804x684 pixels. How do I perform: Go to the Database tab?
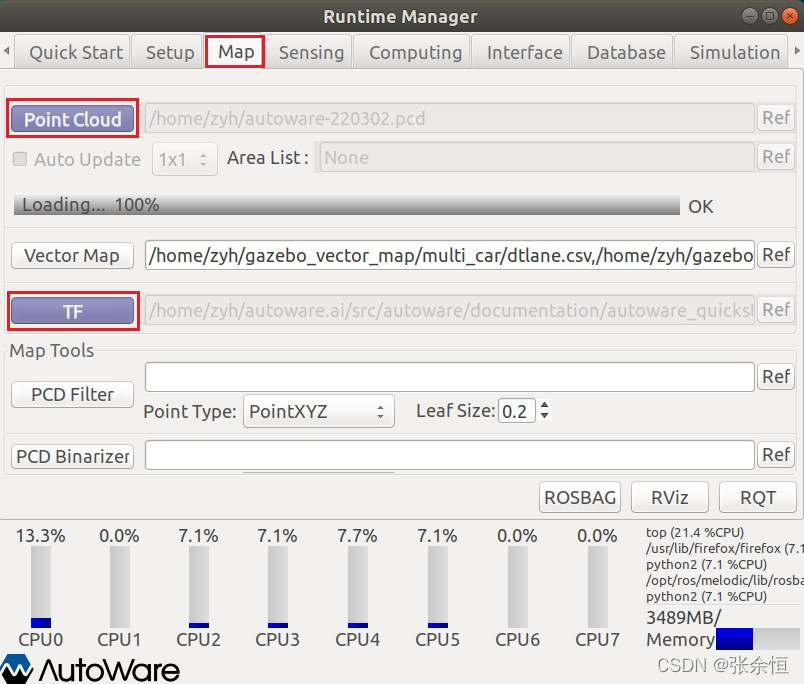point(622,52)
